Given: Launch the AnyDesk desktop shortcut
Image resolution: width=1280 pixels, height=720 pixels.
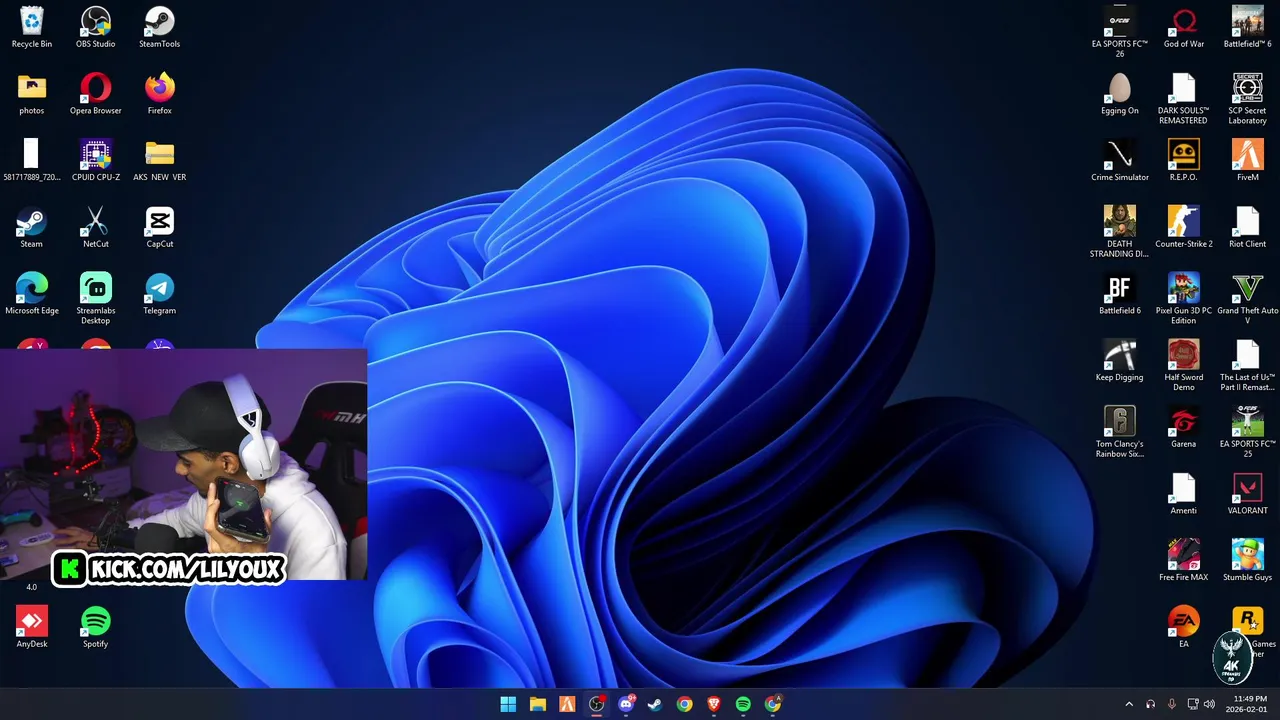Looking at the screenshot, I should [x=32, y=627].
